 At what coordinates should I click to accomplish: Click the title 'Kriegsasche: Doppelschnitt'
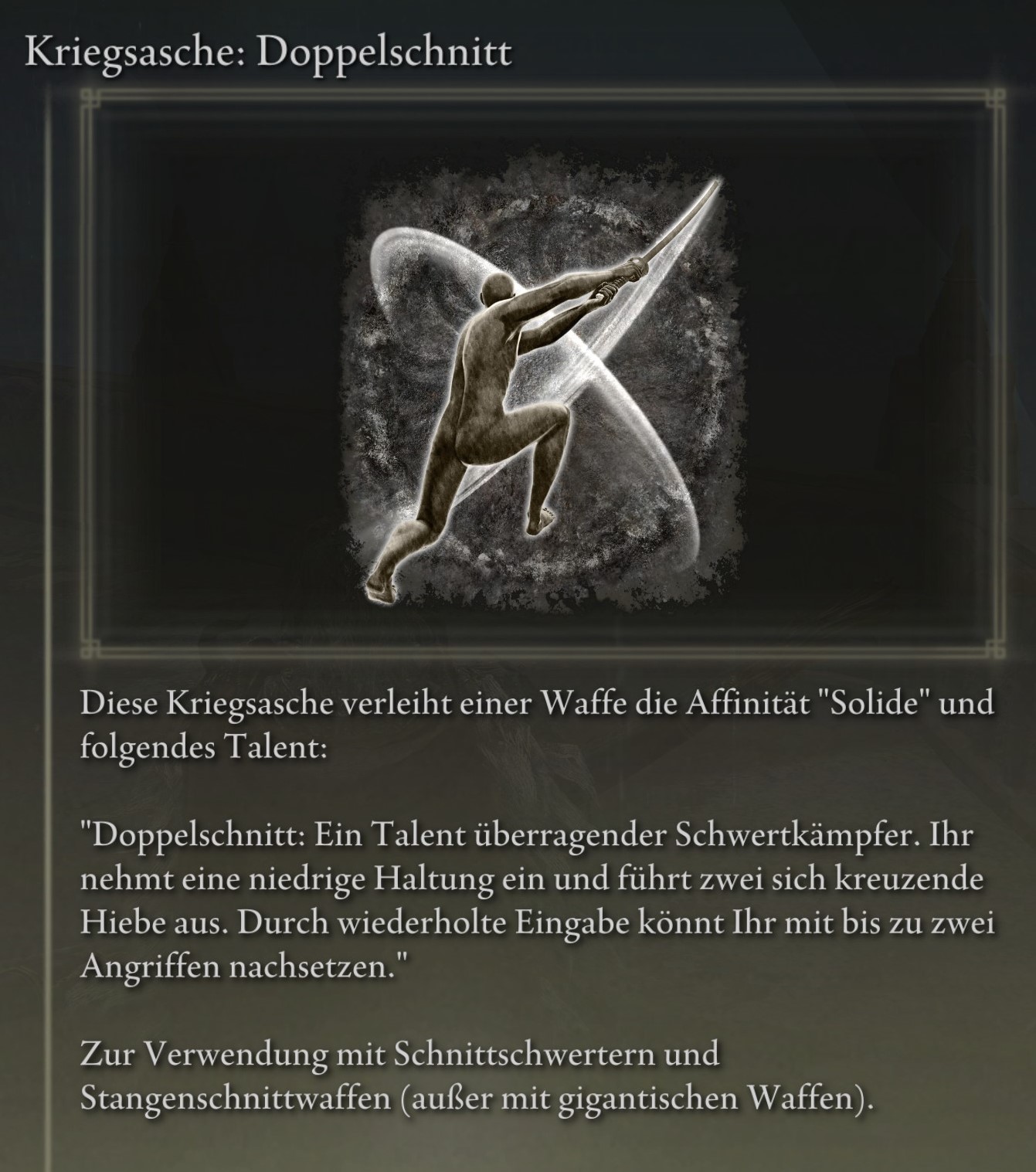(267, 52)
